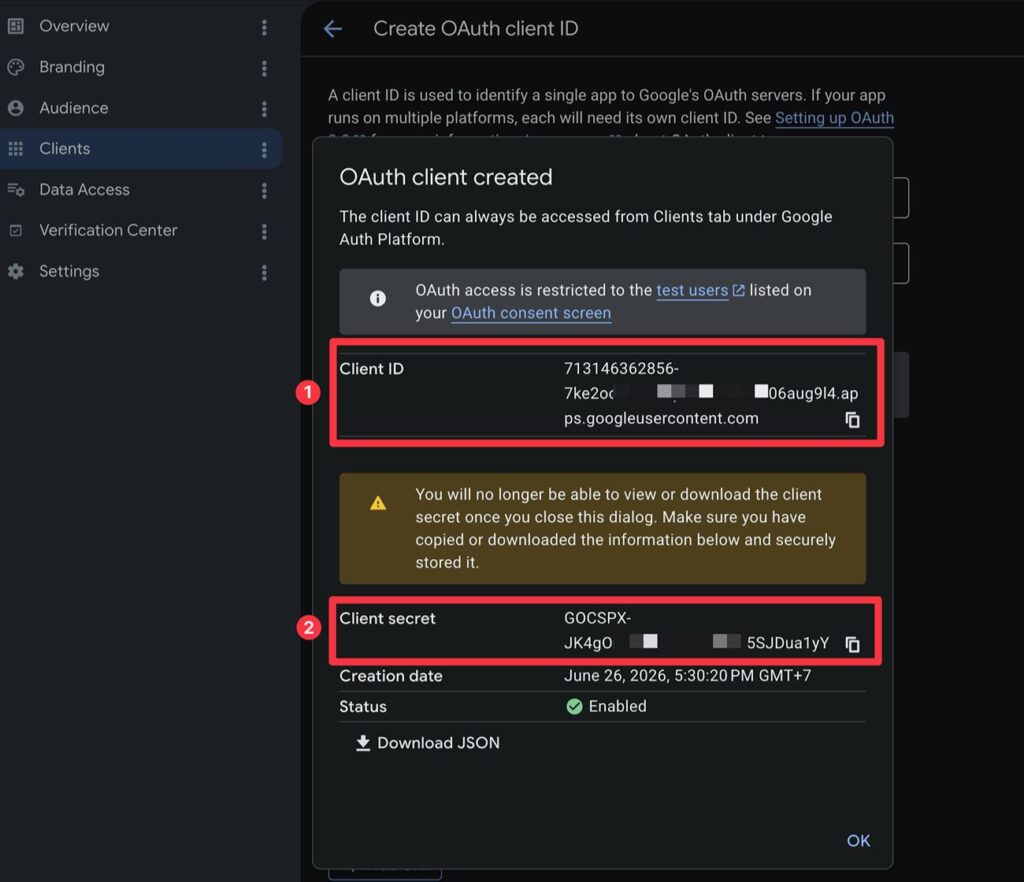This screenshot has width=1024, height=882.
Task: Open the three-dot menu beside Clients
Action: pyautogui.click(x=264, y=150)
